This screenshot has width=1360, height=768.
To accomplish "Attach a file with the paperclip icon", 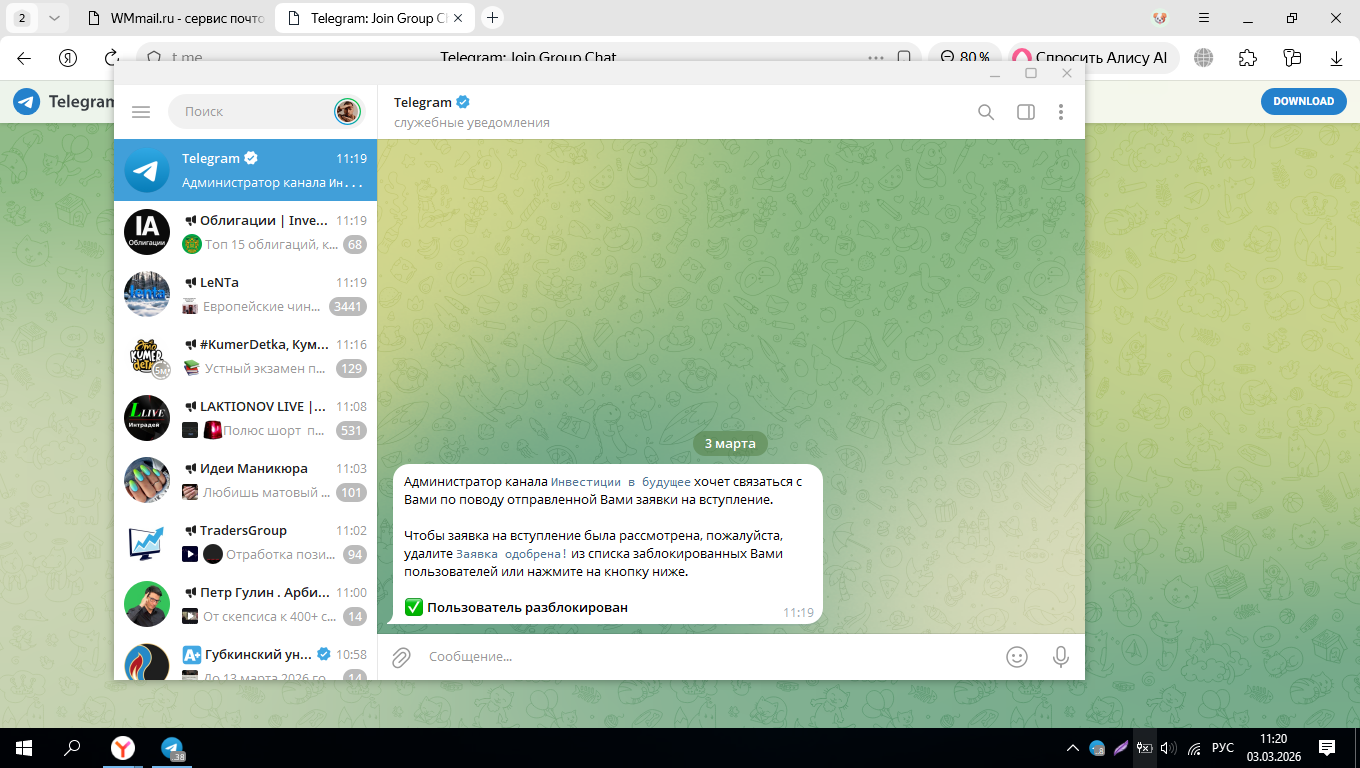I will click(401, 657).
